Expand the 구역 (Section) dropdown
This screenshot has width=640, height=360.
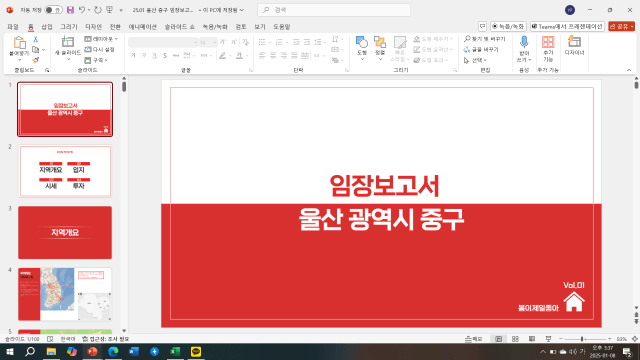(96, 60)
